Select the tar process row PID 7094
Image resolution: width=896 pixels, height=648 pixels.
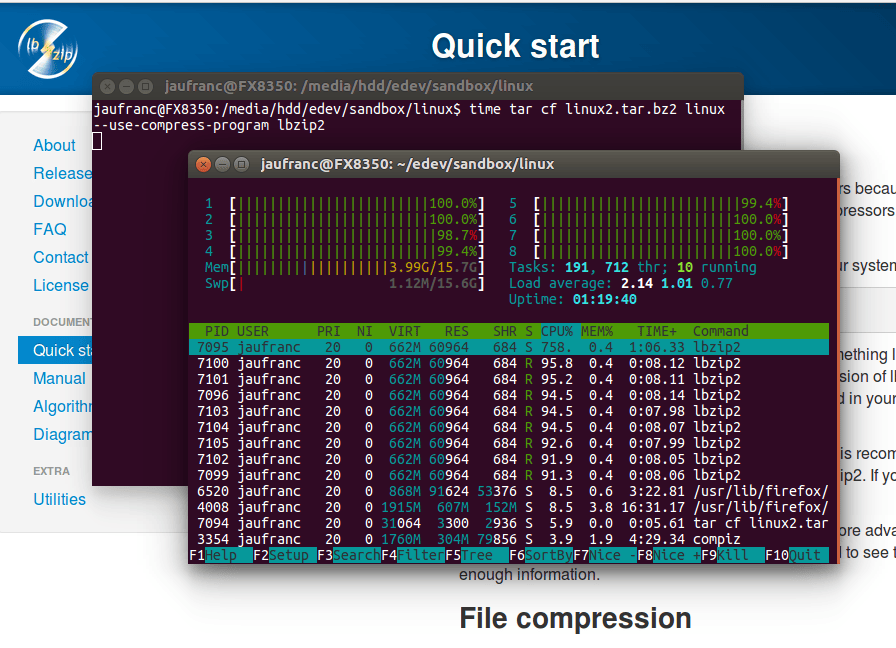pyautogui.click(x=509, y=523)
